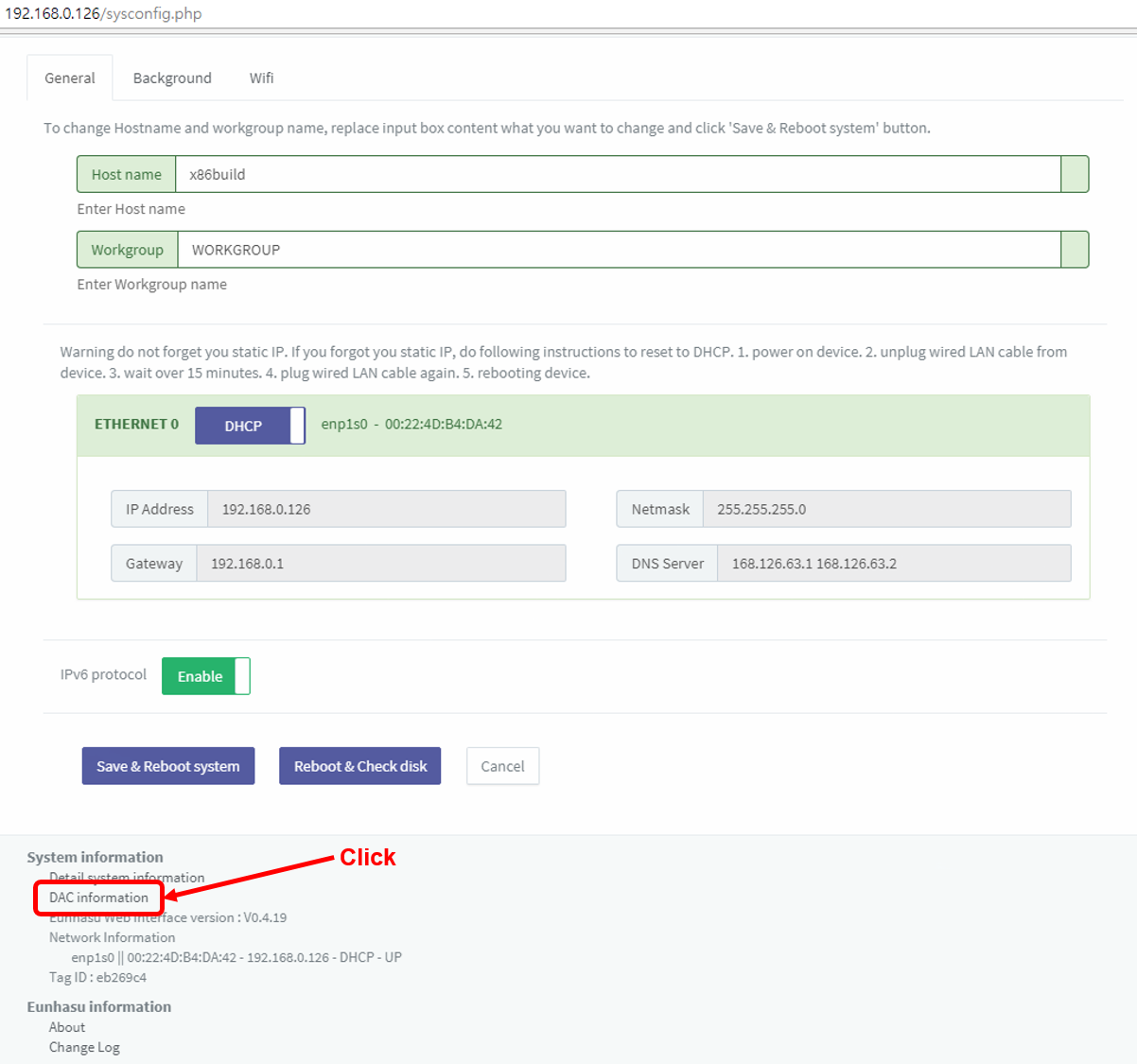The image size is (1137, 1064).
Task: Select the Netmask input field
Action: tap(885, 509)
